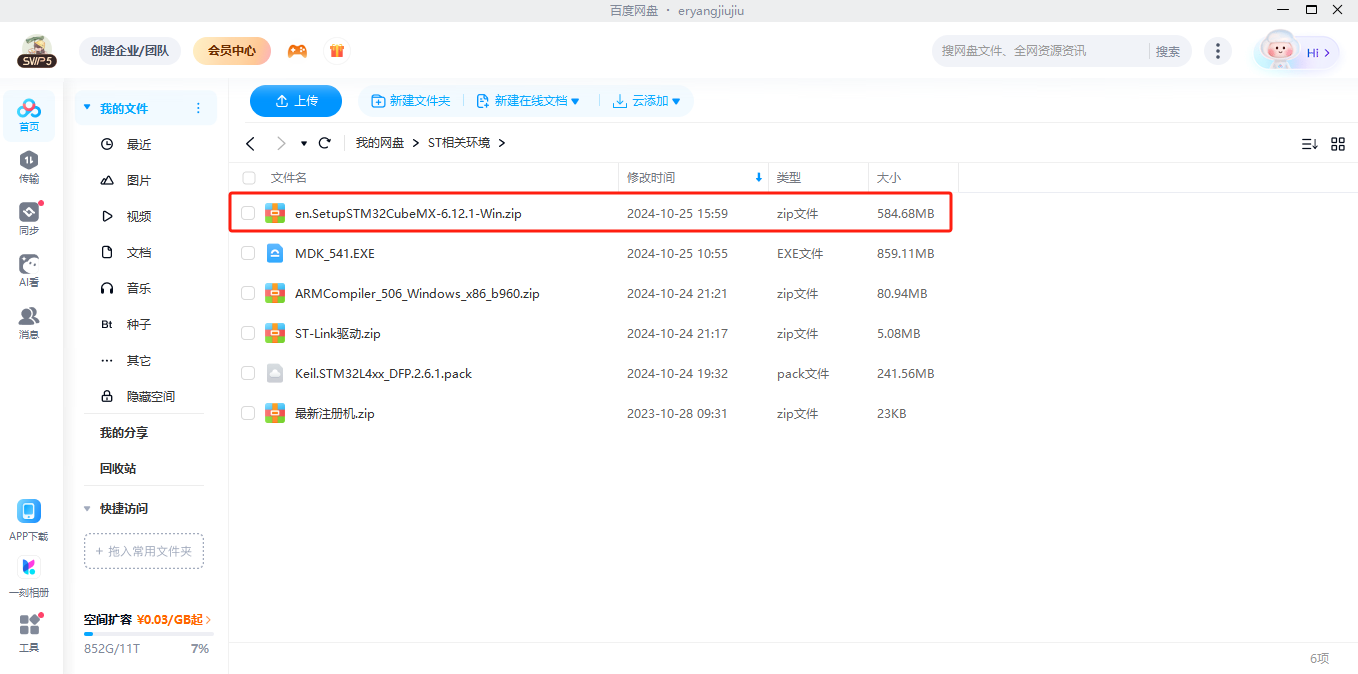Click the ST-Link驱动.zip file icon
1358x674 pixels.
(x=275, y=333)
